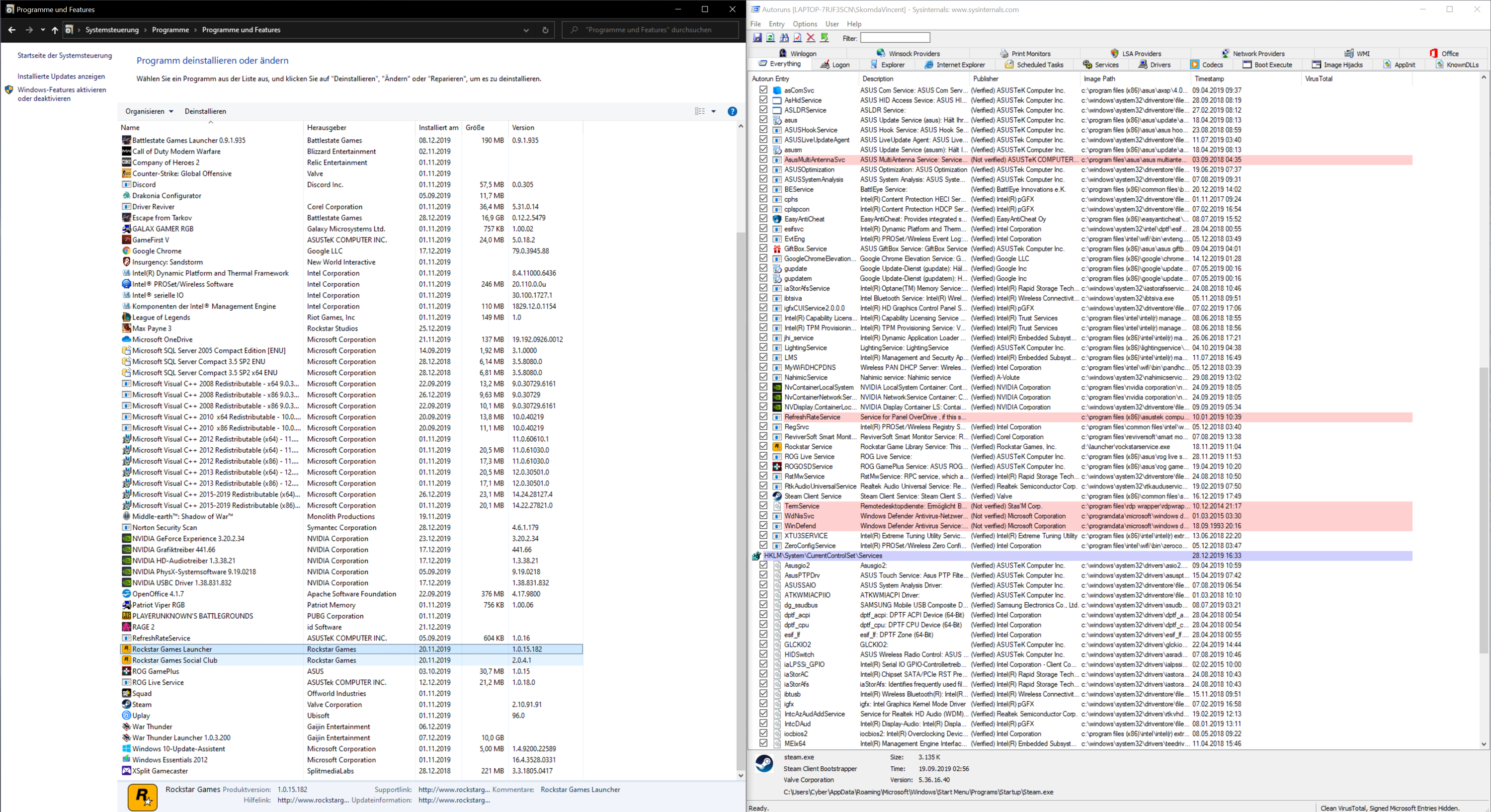This screenshot has height=812, width=1491.
Task: Click breadcrumb chevron after Programme
Action: tap(196, 30)
